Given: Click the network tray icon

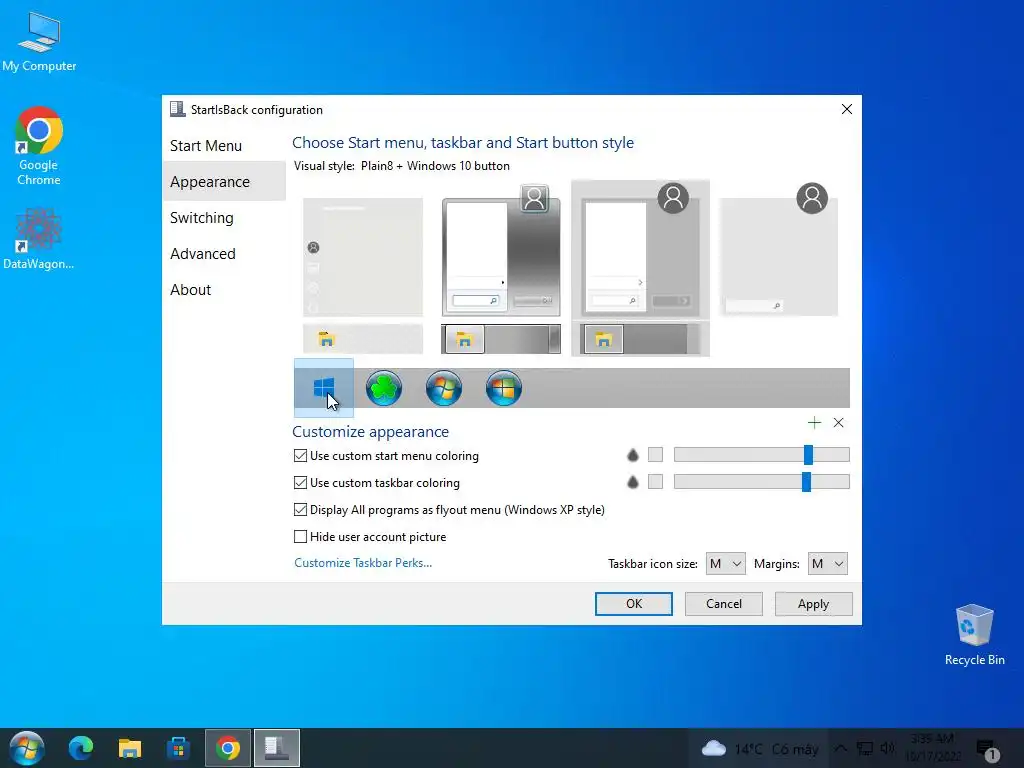Looking at the screenshot, I should (x=865, y=748).
